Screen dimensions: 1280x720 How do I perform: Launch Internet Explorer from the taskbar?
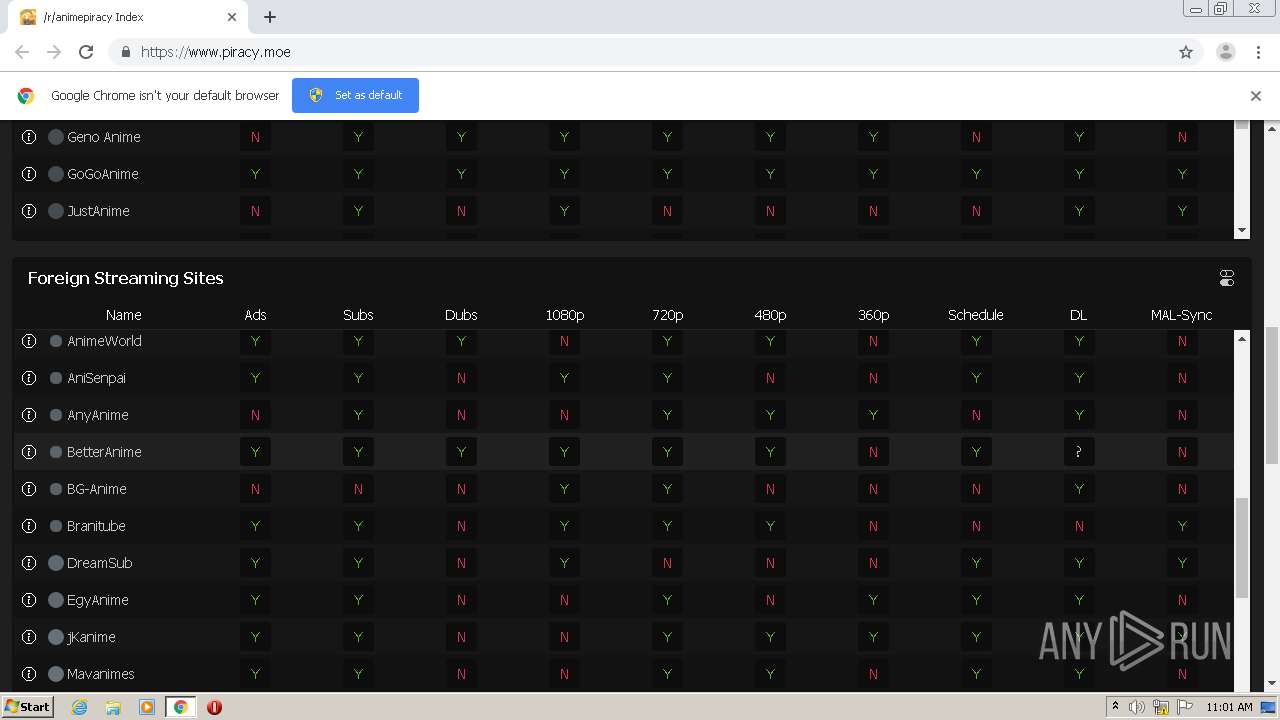point(80,707)
